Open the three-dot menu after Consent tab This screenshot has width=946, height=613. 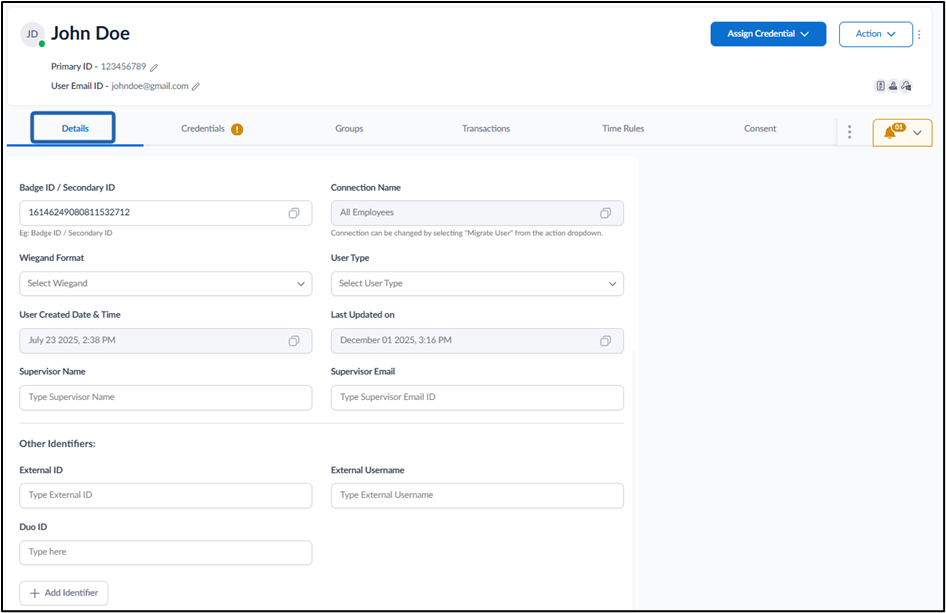[x=849, y=132]
